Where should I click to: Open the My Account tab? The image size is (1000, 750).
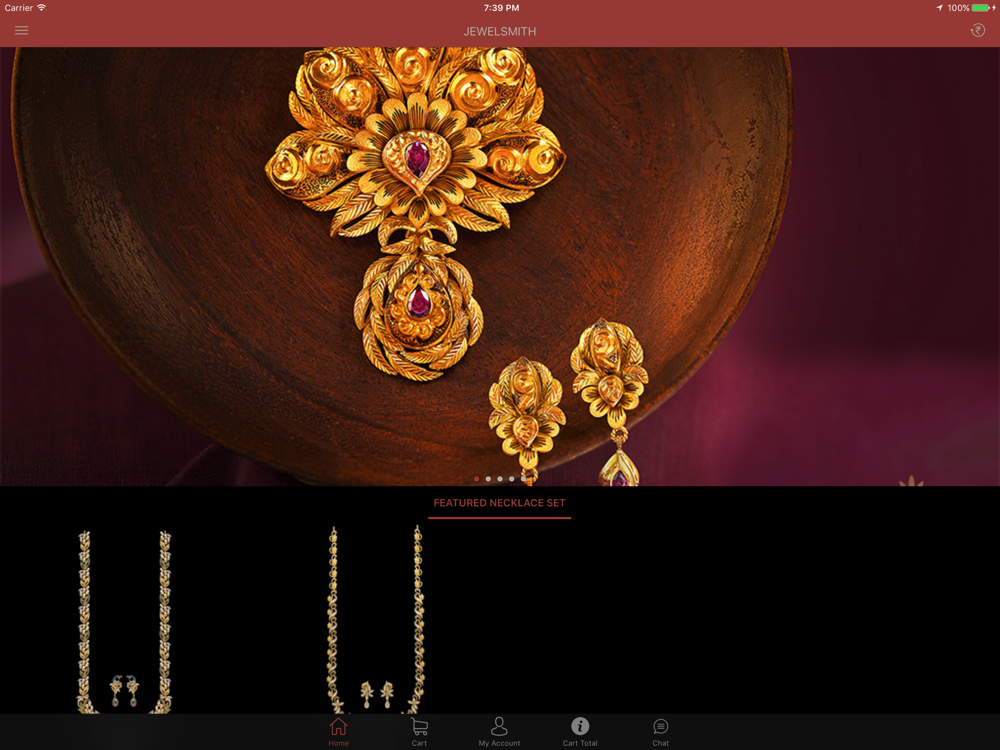pos(499,732)
